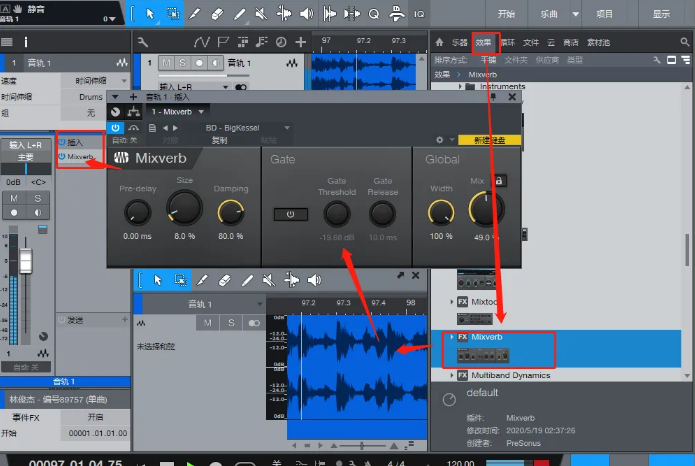This screenshot has height=466, width=695.
Task: Click the Q quantize icon
Action: point(374,14)
